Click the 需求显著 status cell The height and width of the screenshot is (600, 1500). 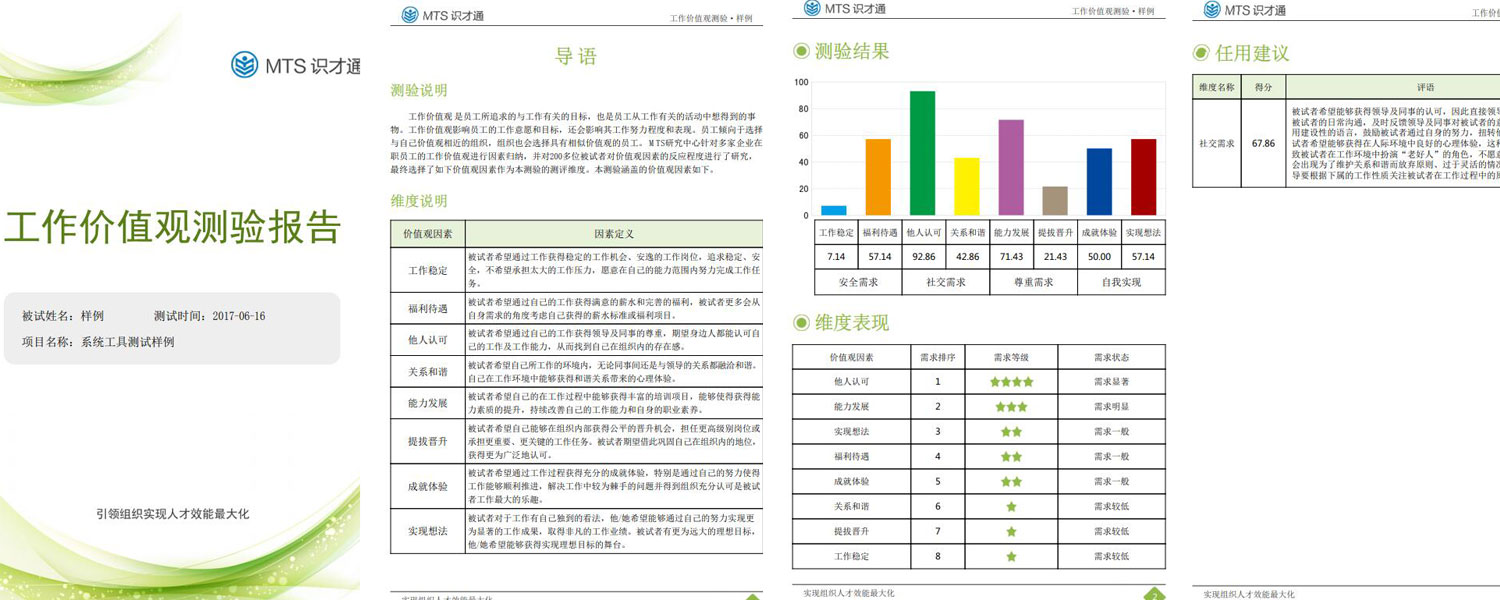pyautogui.click(x=1111, y=382)
